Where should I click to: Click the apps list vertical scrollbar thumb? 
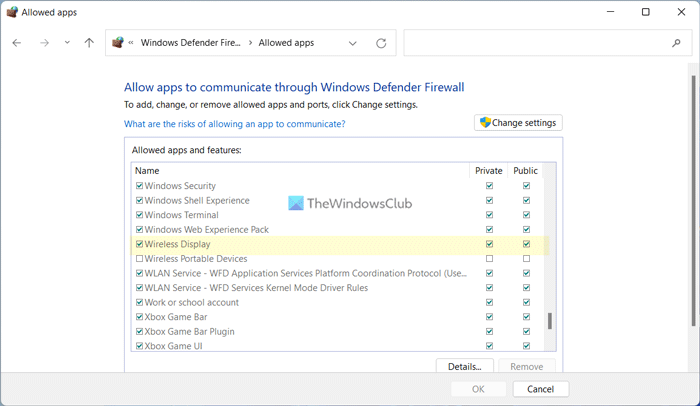point(549,321)
